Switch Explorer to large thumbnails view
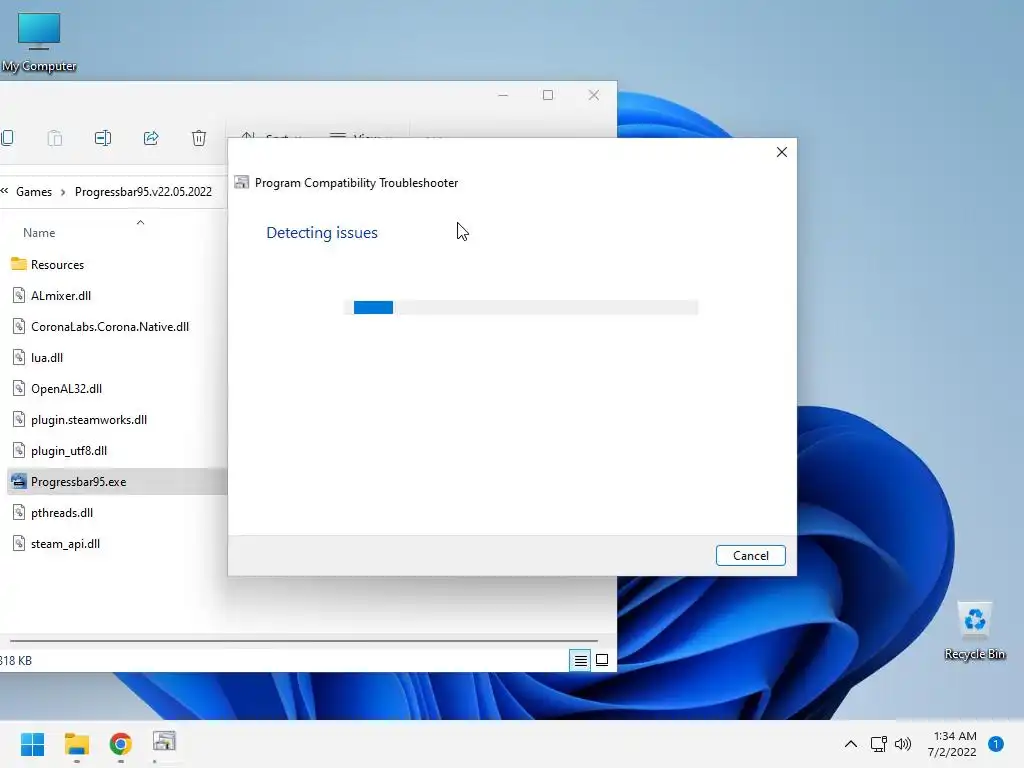Image resolution: width=1024 pixels, height=768 pixels. (602, 660)
